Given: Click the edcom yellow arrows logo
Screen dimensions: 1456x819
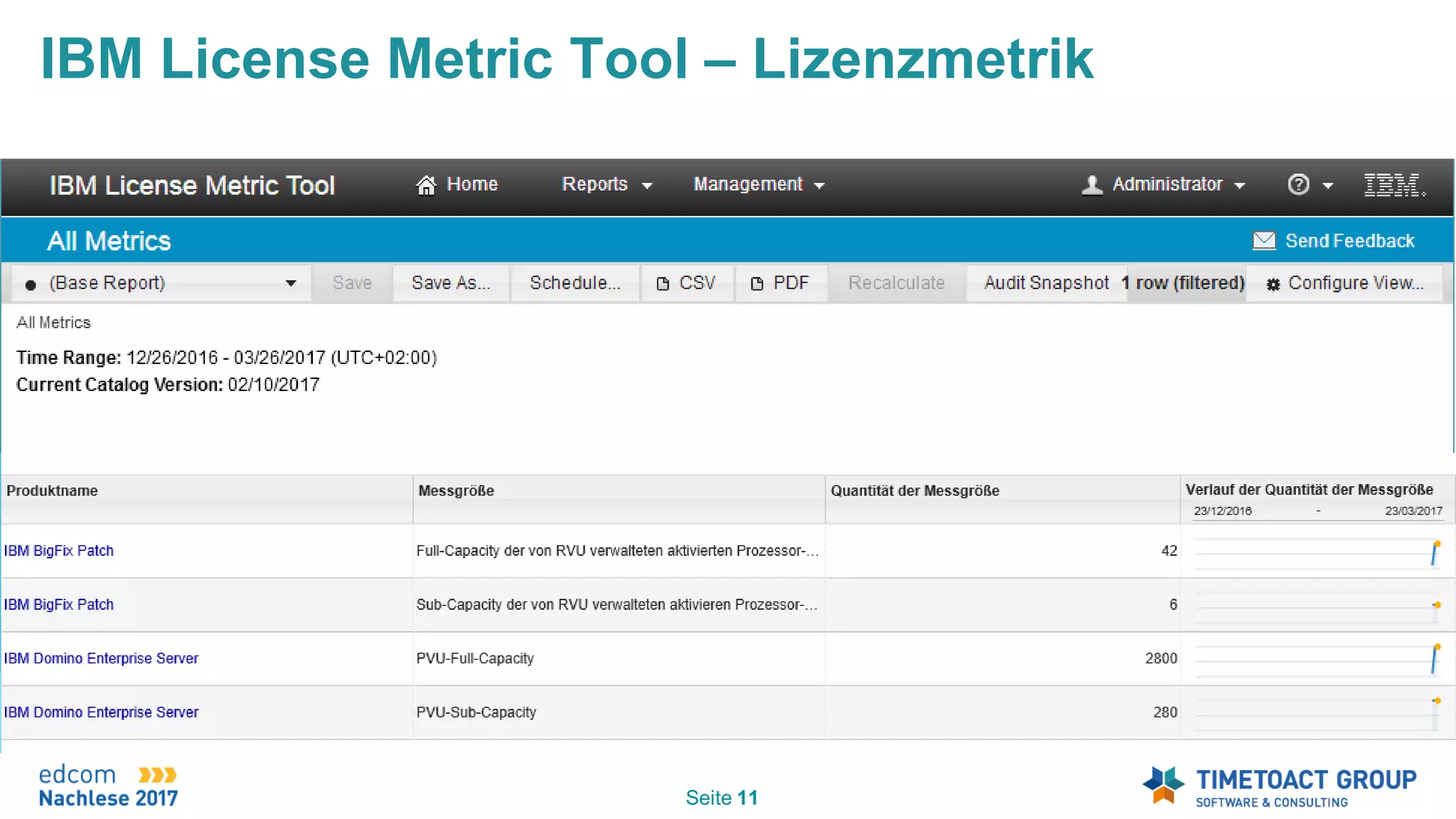Looking at the screenshot, I should click(157, 774).
